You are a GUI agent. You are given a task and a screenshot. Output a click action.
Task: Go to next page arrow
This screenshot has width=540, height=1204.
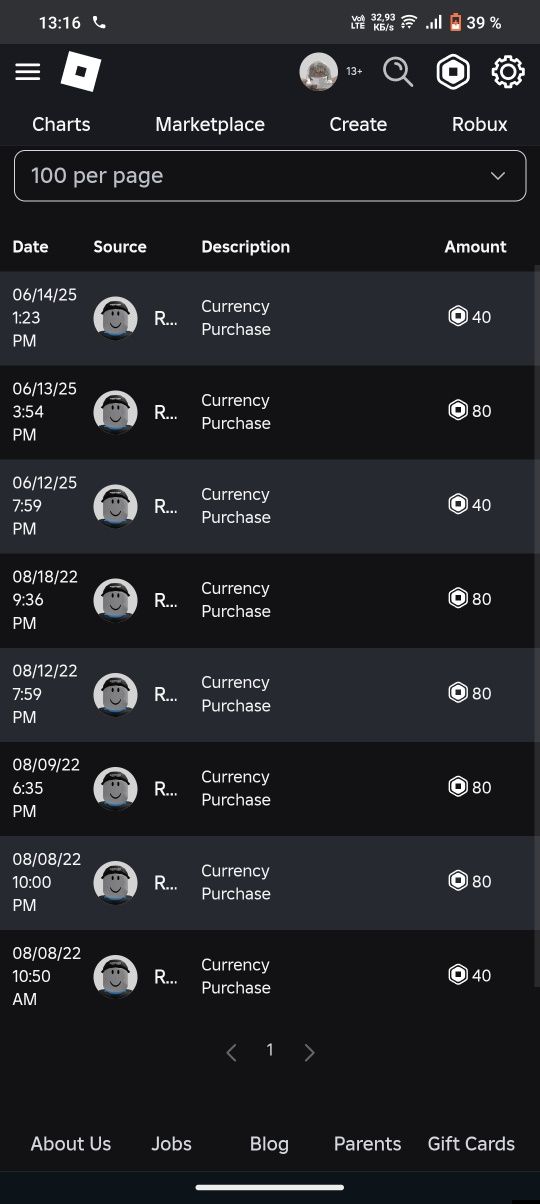point(309,1052)
